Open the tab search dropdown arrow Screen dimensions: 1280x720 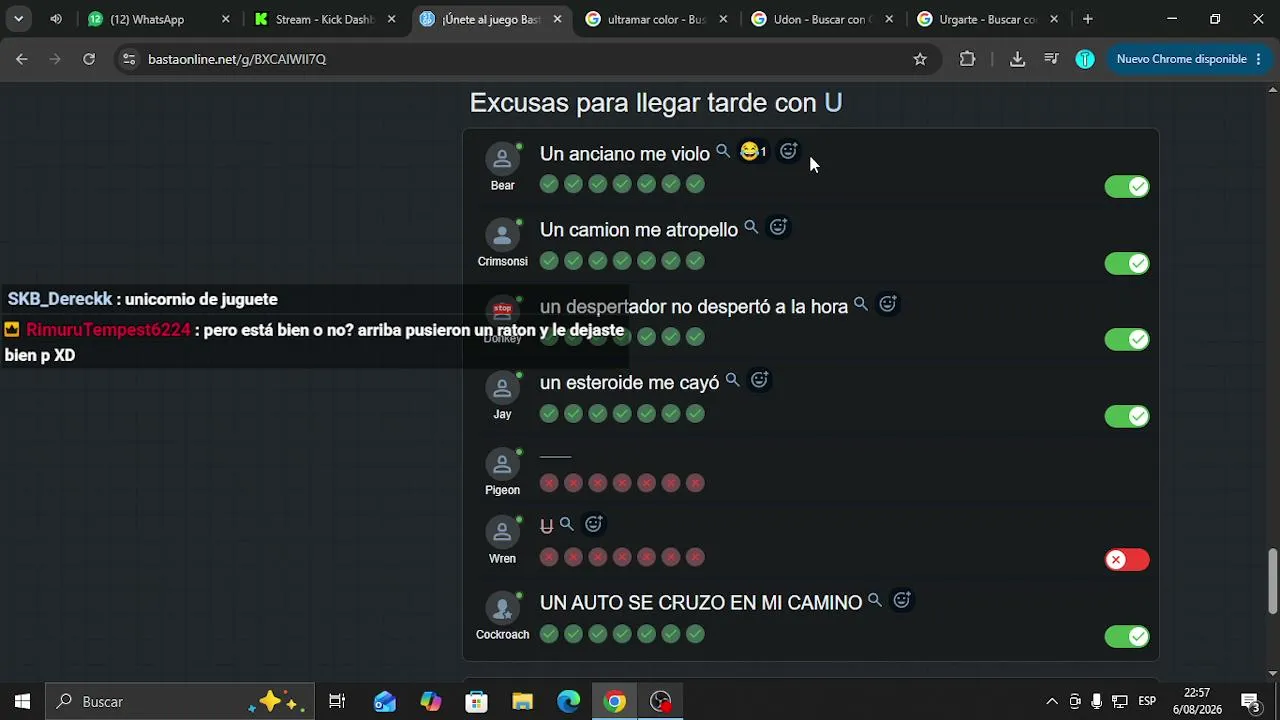point(18,19)
